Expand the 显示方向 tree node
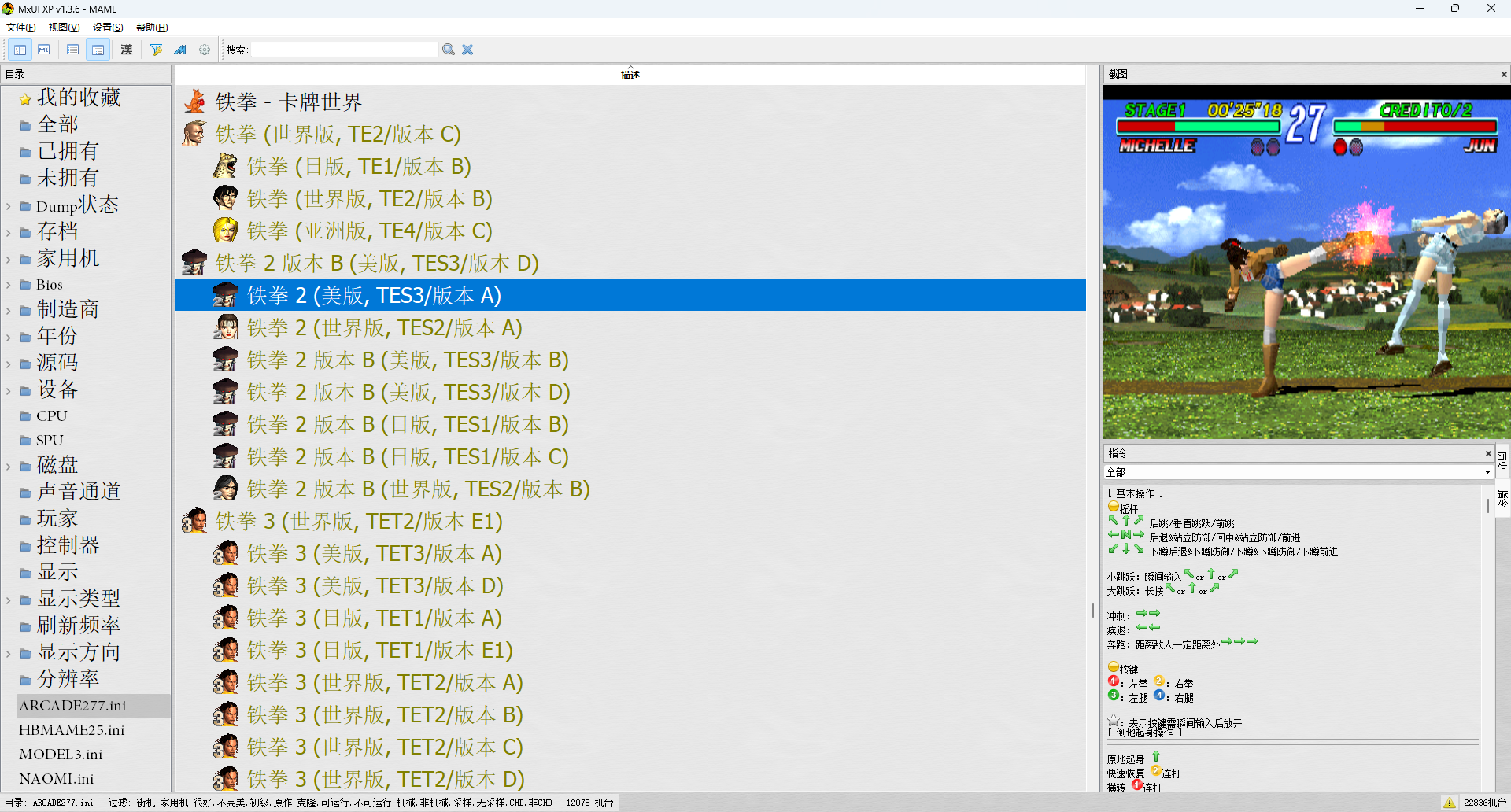This screenshot has width=1511, height=812. [x=8, y=654]
